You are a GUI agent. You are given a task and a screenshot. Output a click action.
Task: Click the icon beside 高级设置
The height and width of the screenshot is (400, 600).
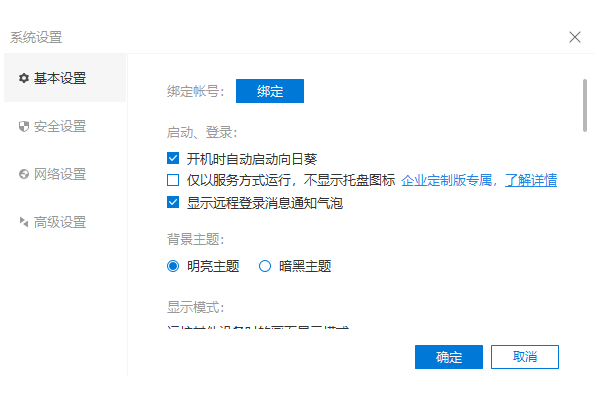pos(24,222)
